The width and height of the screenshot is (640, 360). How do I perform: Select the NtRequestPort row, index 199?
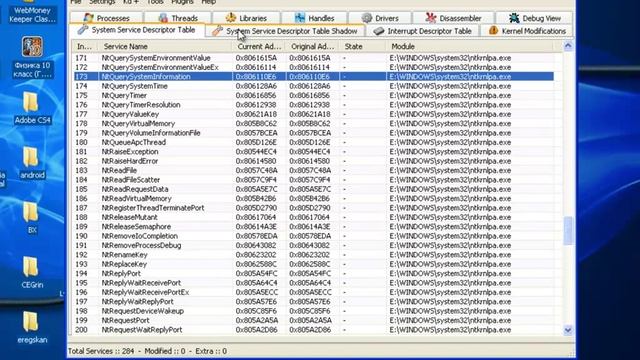click(313, 321)
